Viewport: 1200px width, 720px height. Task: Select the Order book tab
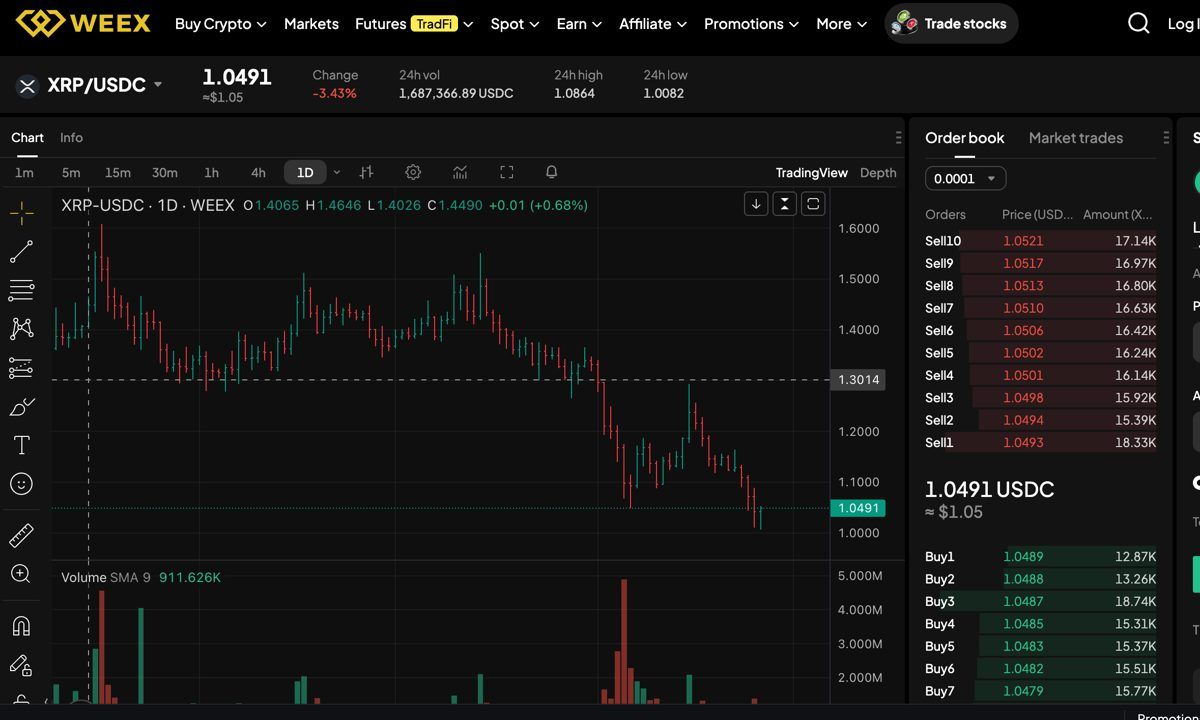tap(965, 138)
